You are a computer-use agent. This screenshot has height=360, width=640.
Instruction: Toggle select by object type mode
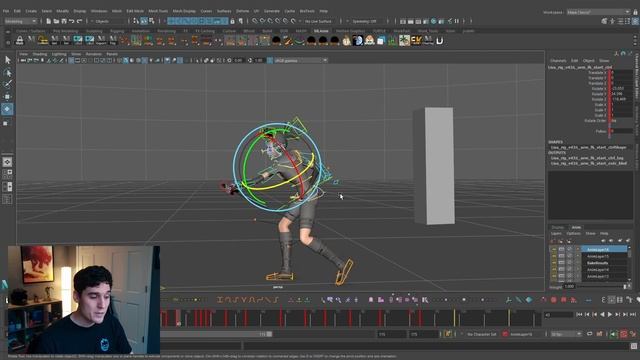pos(144,21)
